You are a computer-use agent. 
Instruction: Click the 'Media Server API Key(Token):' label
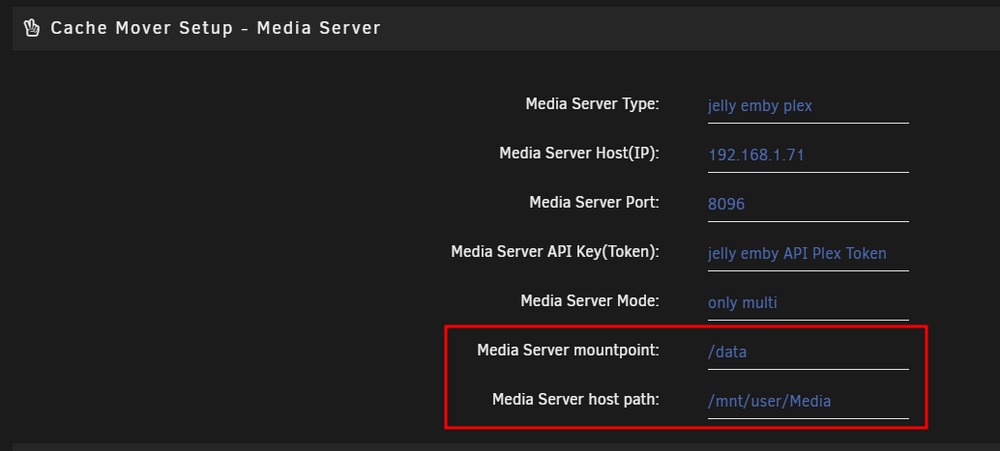coord(555,252)
